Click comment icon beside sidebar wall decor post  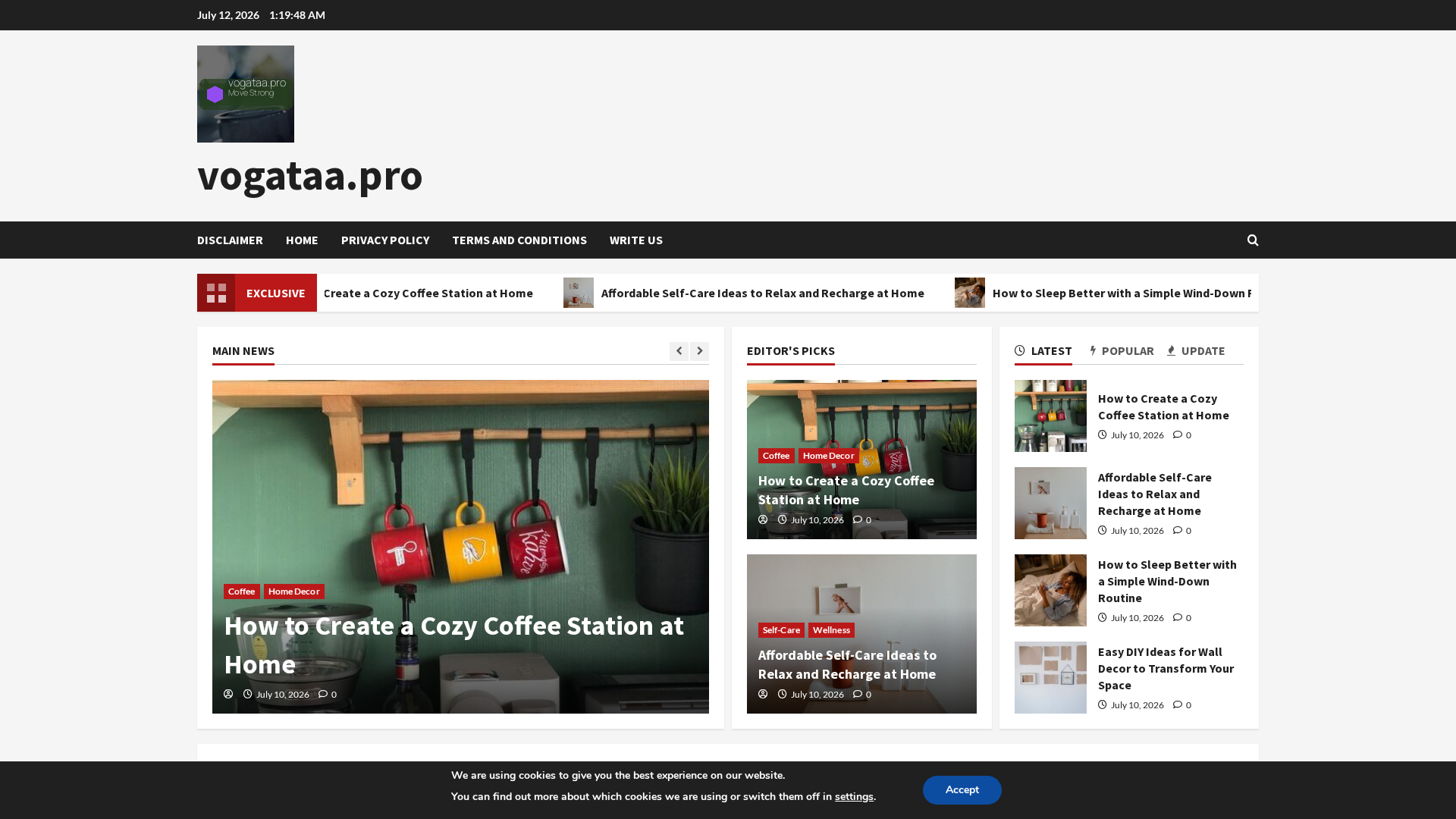pos(1178,704)
